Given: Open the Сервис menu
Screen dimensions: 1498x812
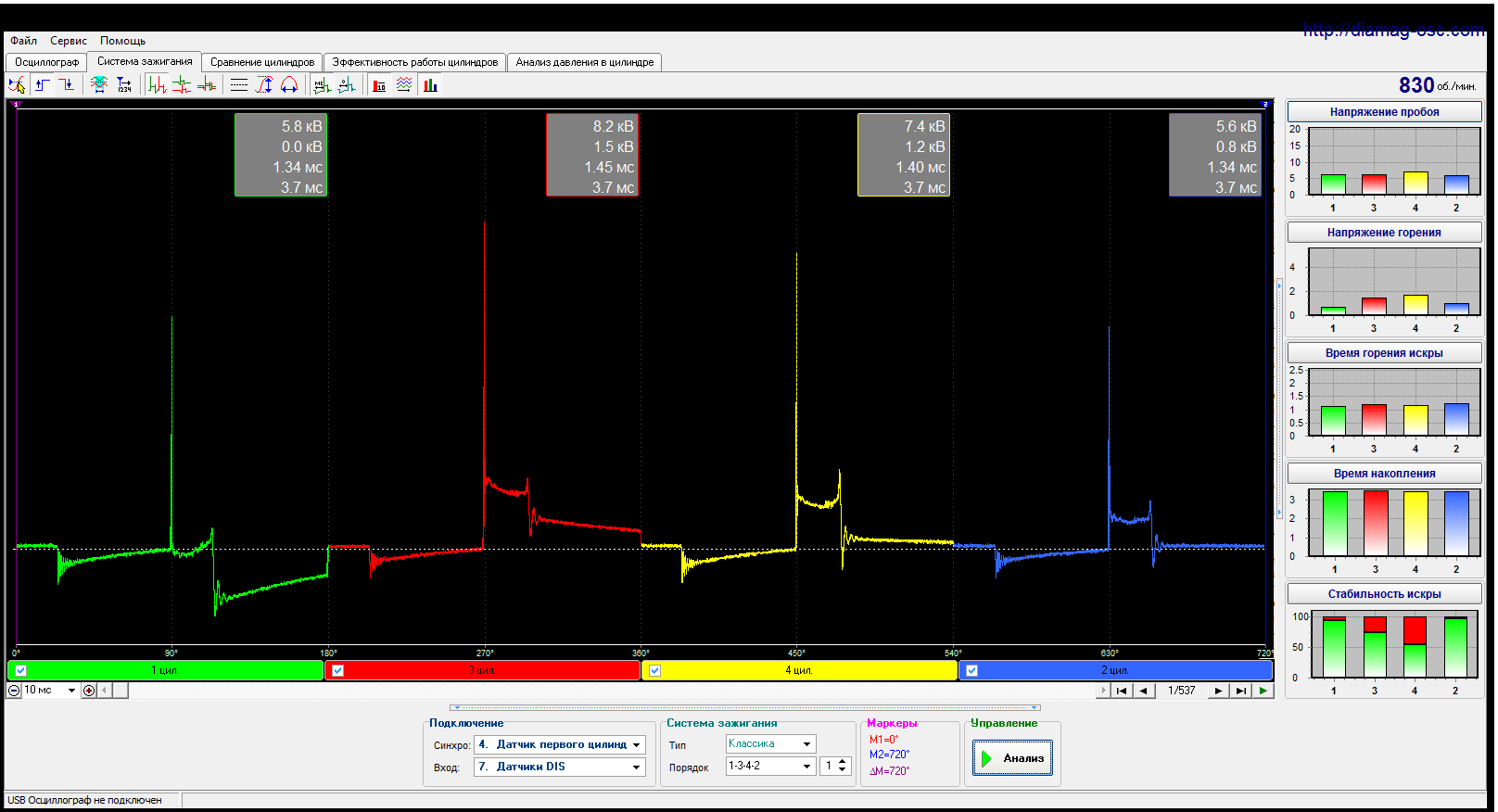Looking at the screenshot, I should (69, 41).
